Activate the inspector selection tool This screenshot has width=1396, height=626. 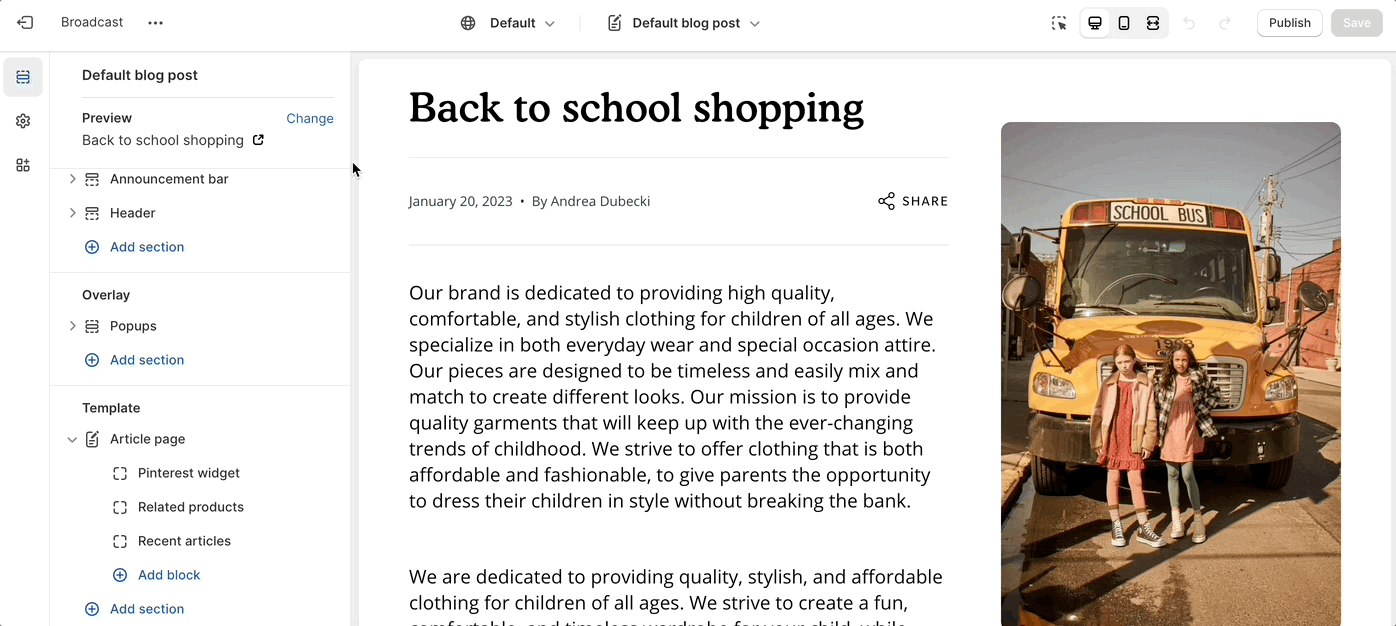coord(1059,23)
